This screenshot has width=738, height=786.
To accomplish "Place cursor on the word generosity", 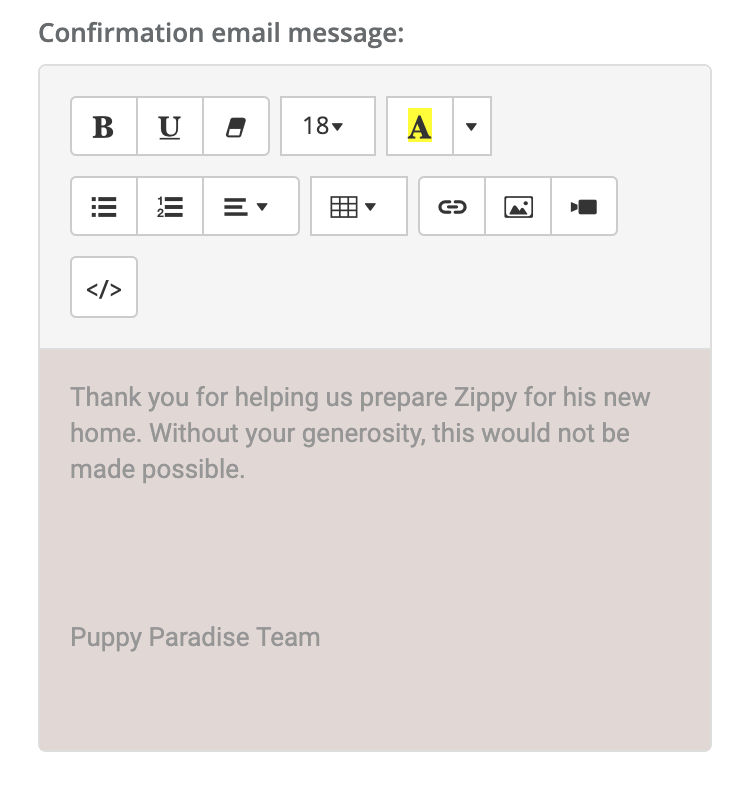I will (x=363, y=434).
